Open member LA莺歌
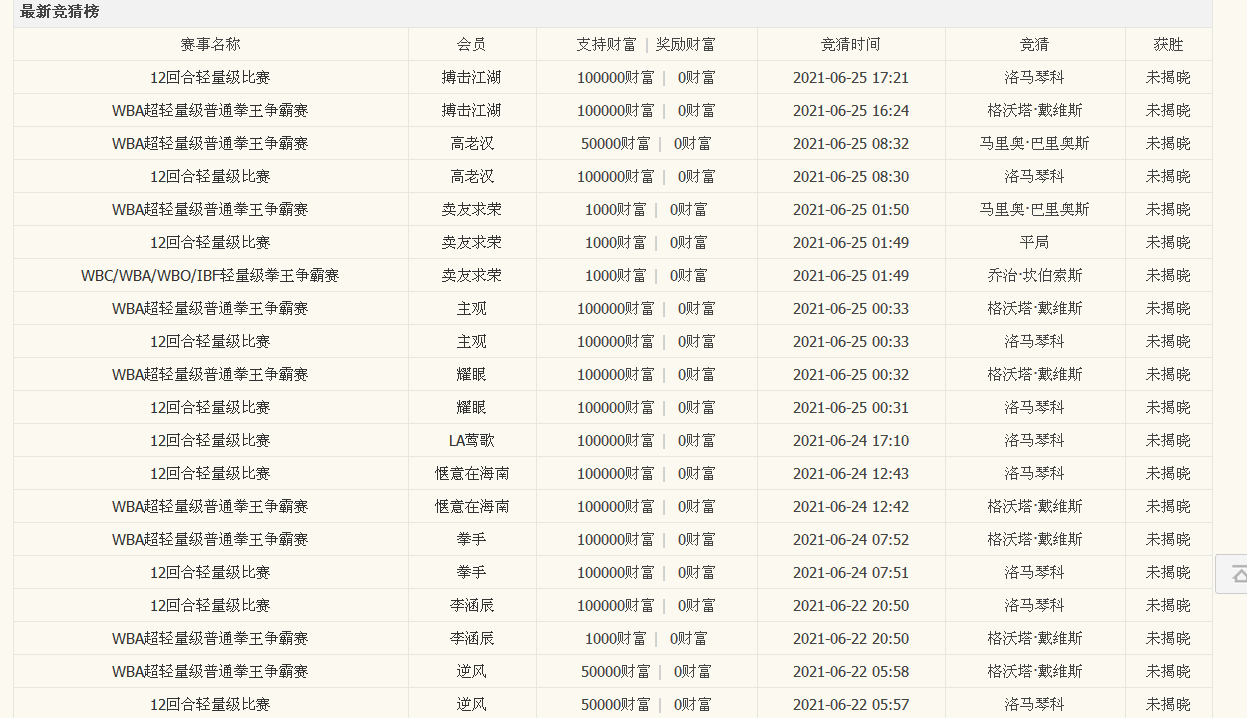 pos(472,440)
